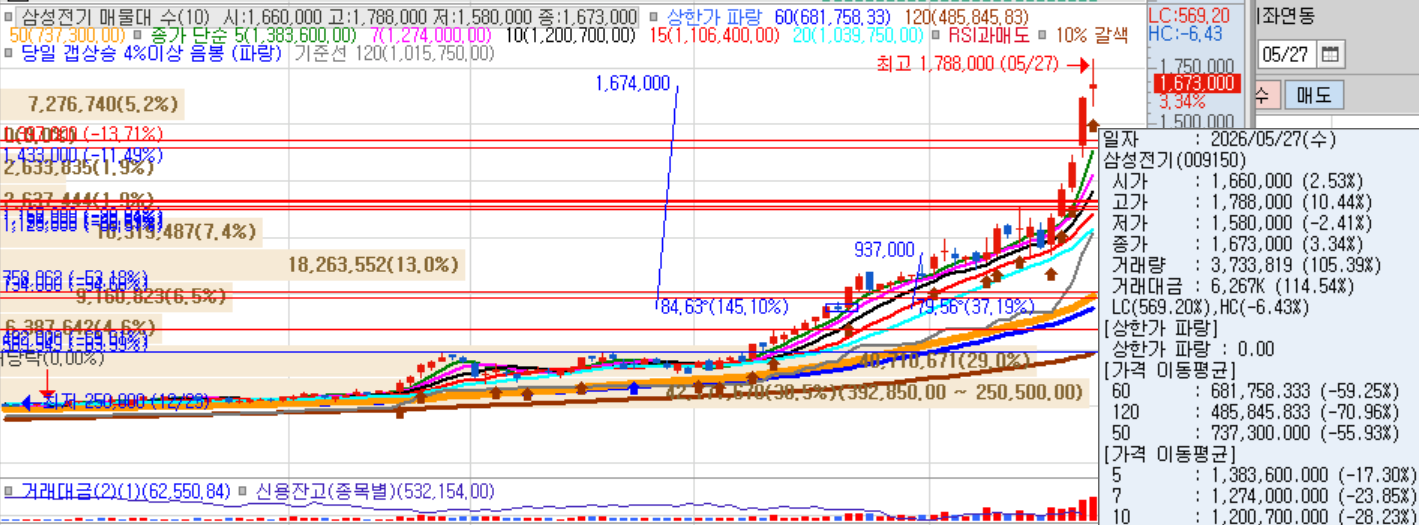Click the red 3,34% change value on axis
The image size is (1419, 525).
(x=1183, y=101)
